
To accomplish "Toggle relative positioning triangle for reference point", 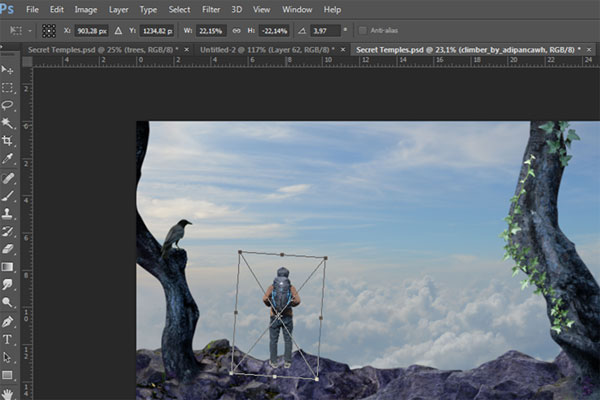I will pyautogui.click(x=118, y=31).
